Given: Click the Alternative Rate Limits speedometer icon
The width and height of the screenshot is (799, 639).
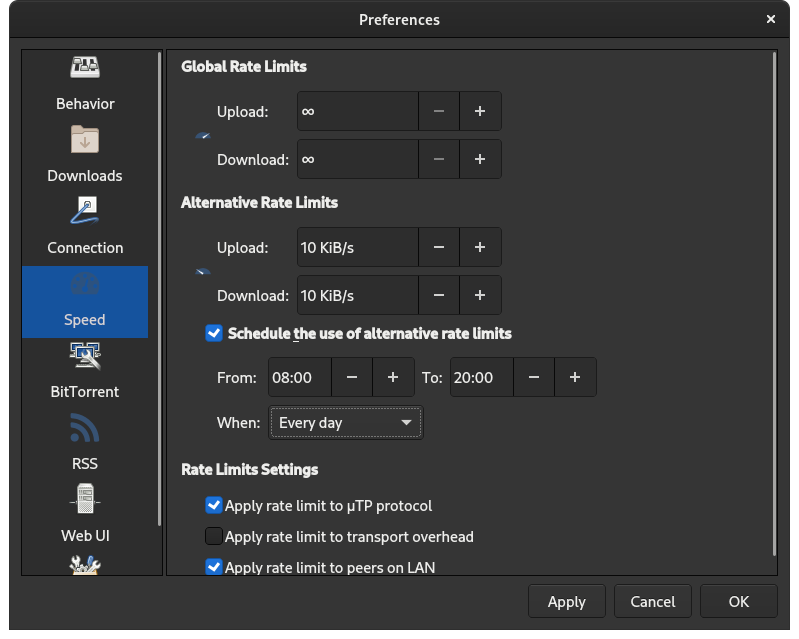Looking at the screenshot, I should click(x=203, y=272).
